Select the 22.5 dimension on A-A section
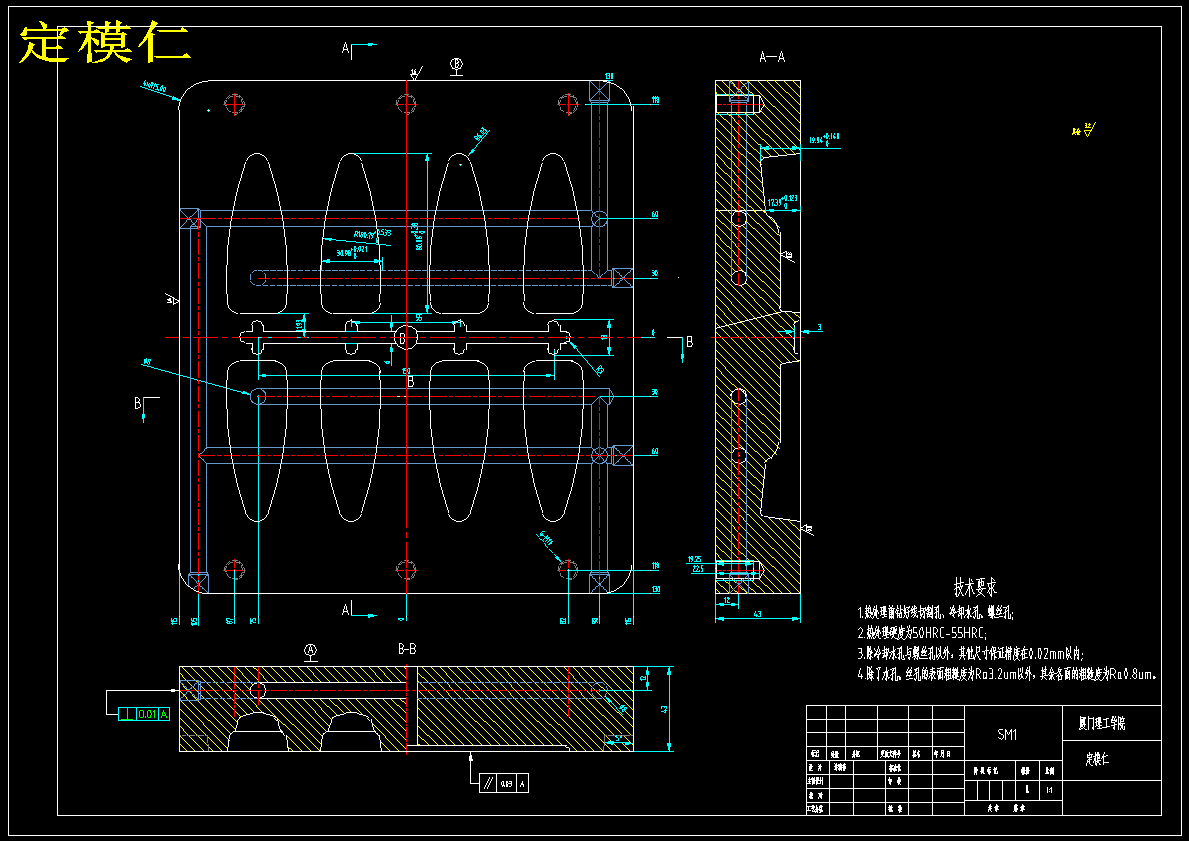Viewport: 1189px width, 841px height. click(697, 568)
